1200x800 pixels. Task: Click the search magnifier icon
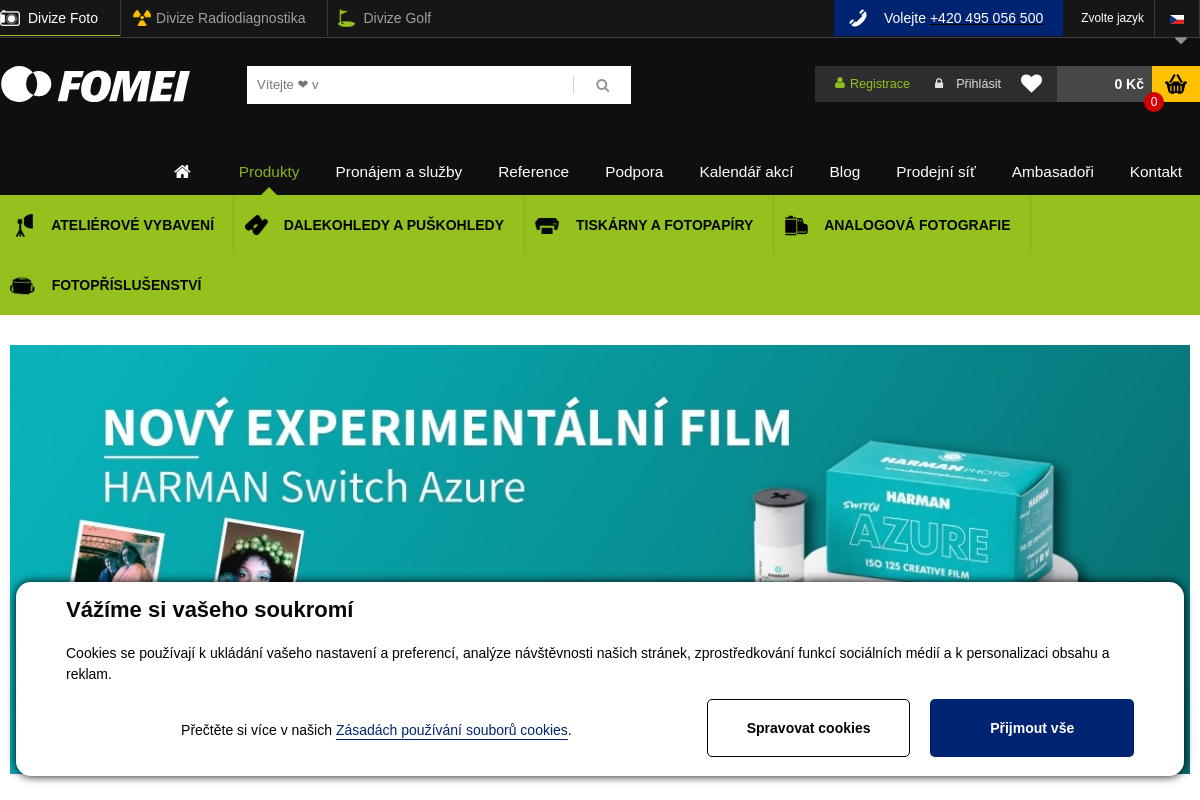click(x=602, y=85)
